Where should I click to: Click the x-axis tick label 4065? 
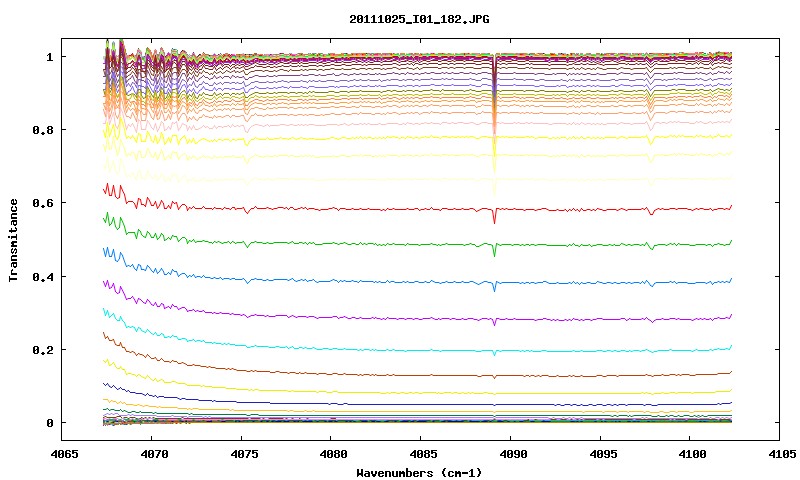click(64, 454)
